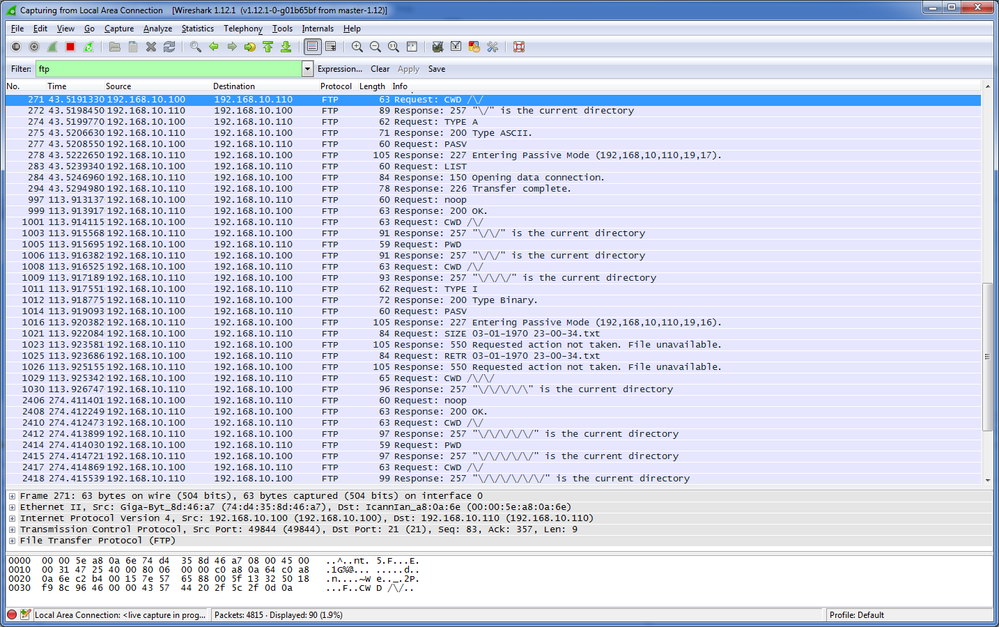Open the Telephony menu
The width and height of the screenshot is (999, 627).
click(243, 28)
